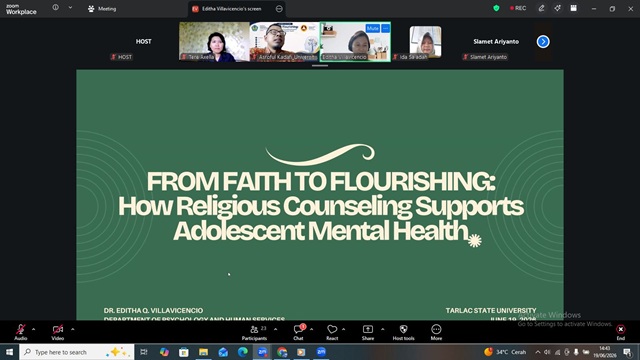Open the volume control in the tray
Image resolution: width=640 pixels, height=360 pixels.
[547, 352]
